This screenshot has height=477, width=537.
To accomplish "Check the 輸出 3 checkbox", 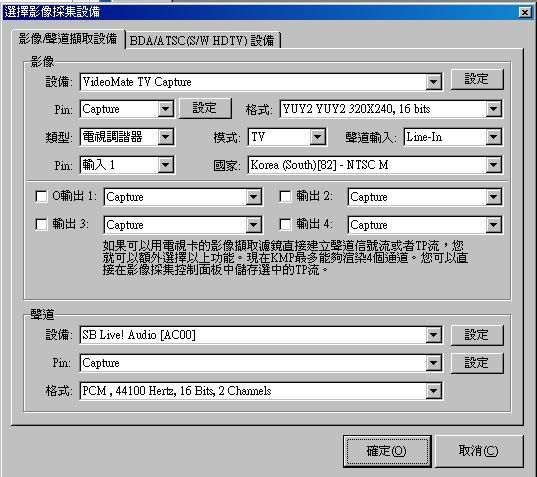I will click(41, 225).
